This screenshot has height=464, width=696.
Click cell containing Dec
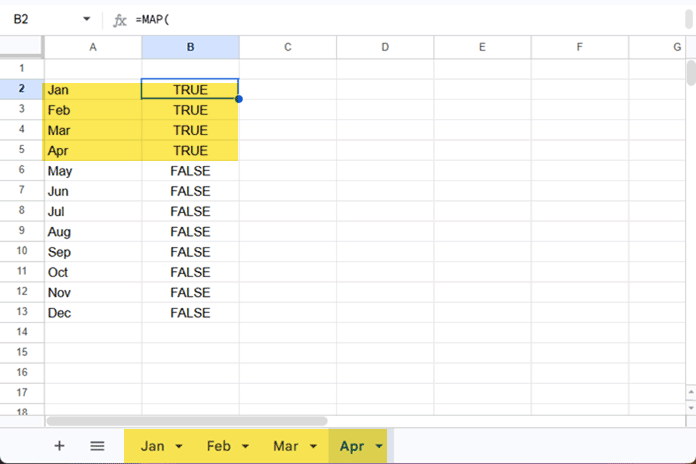point(93,313)
